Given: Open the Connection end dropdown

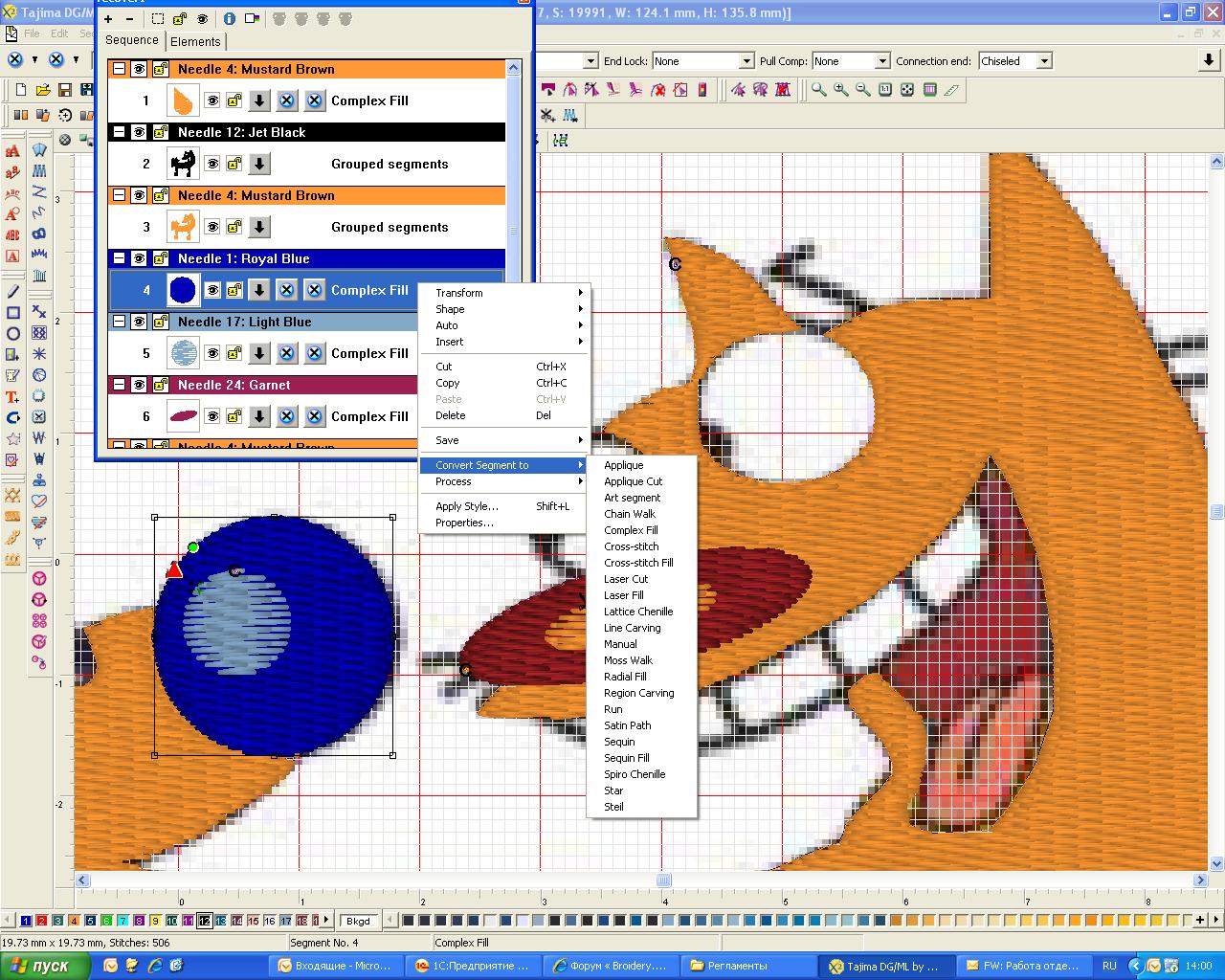Looking at the screenshot, I should click(x=1044, y=61).
